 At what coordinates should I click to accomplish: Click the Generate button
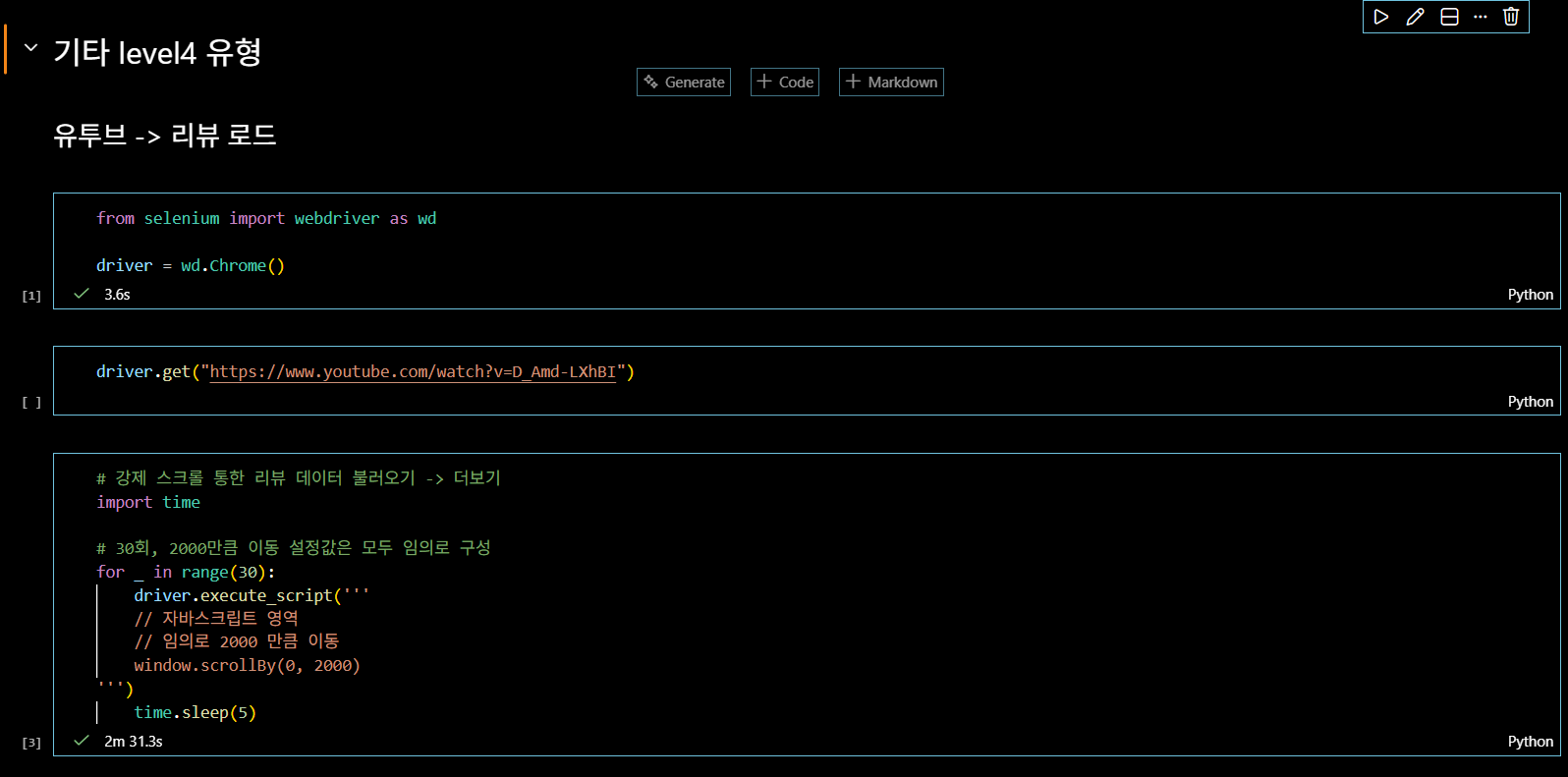684,82
